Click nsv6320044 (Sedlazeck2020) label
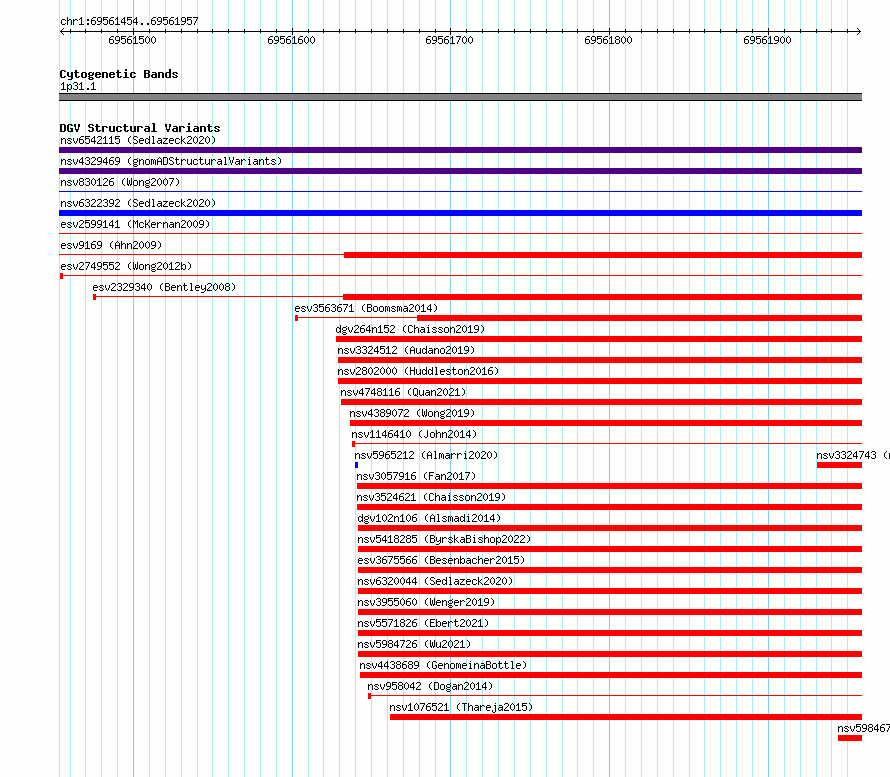The width and height of the screenshot is (890, 777). pyautogui.click(x=435, y=581)
